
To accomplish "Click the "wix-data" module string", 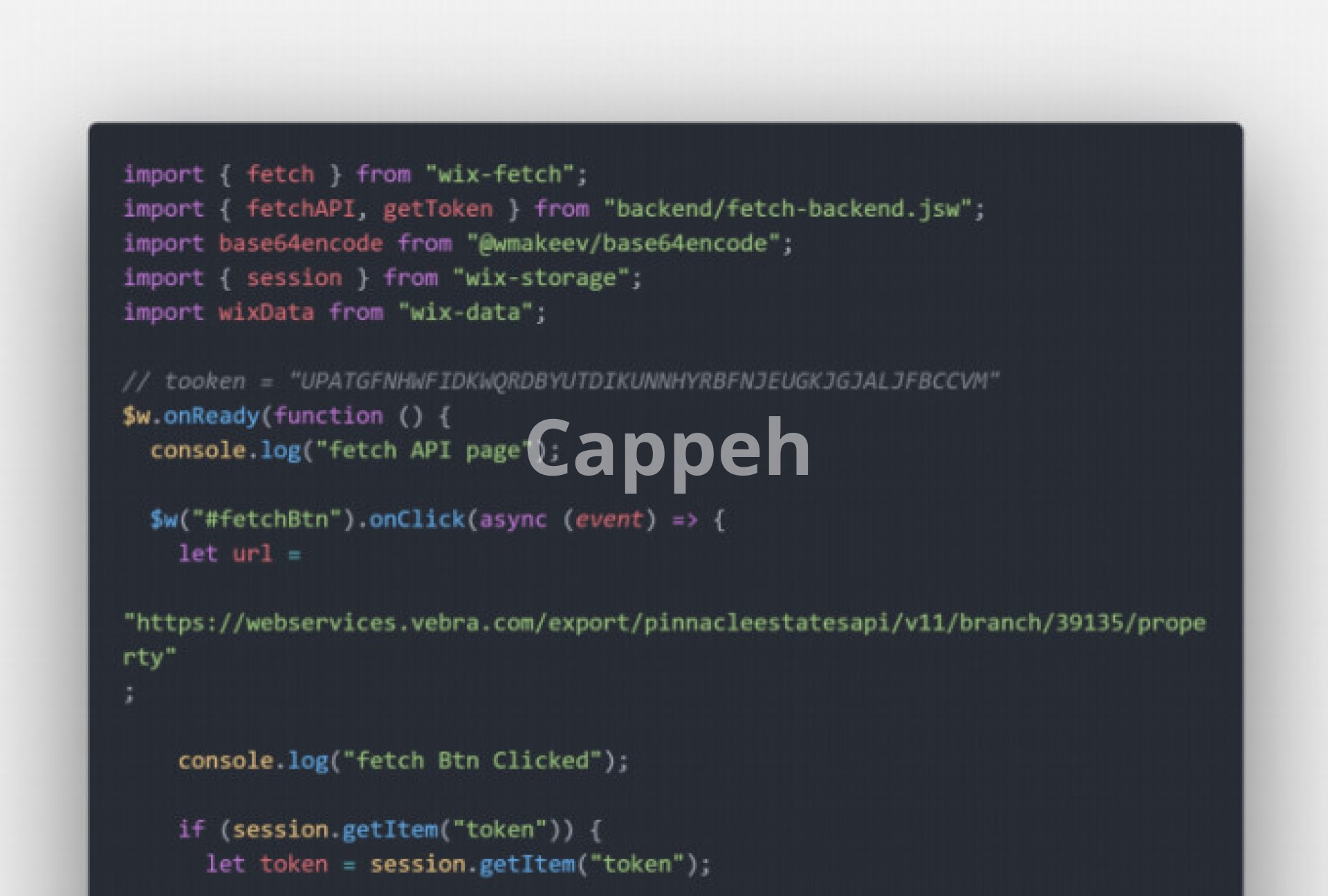I will pyautogui.click(x=465, y=312).
